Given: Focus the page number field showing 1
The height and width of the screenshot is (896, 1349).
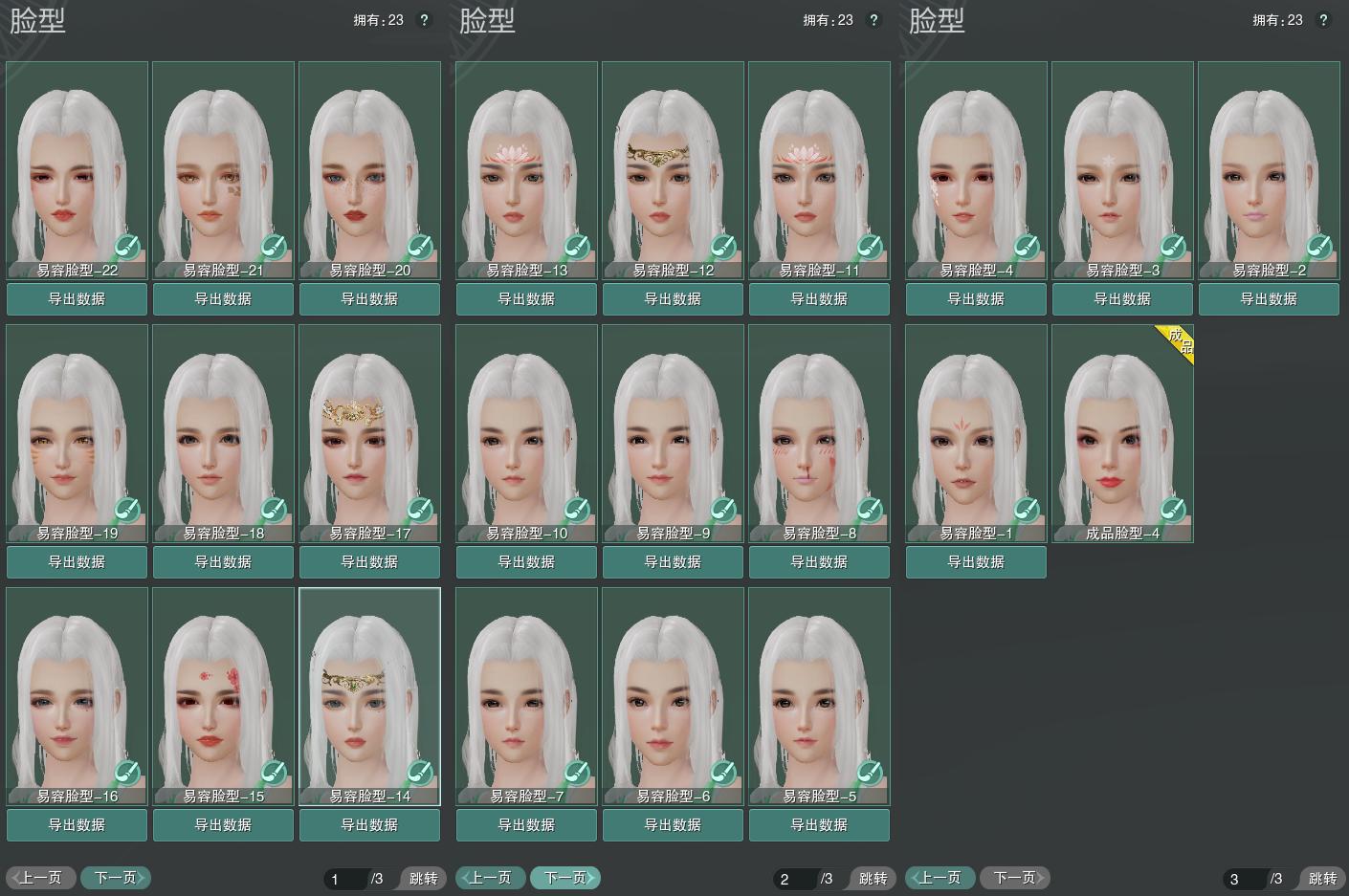Looking at the screenshot, I should (346, 879).
